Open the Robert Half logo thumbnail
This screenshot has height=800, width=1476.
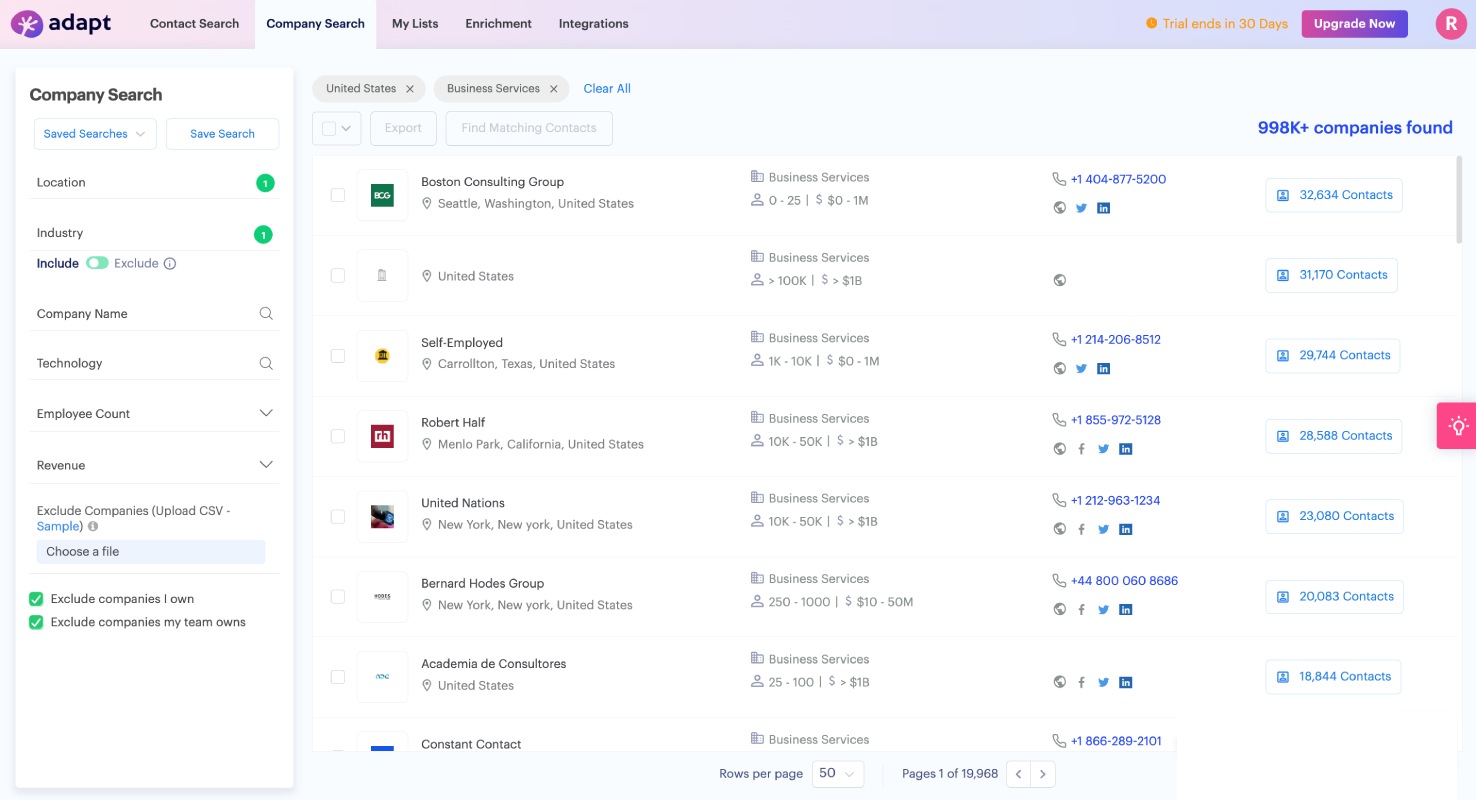[382, 436]
